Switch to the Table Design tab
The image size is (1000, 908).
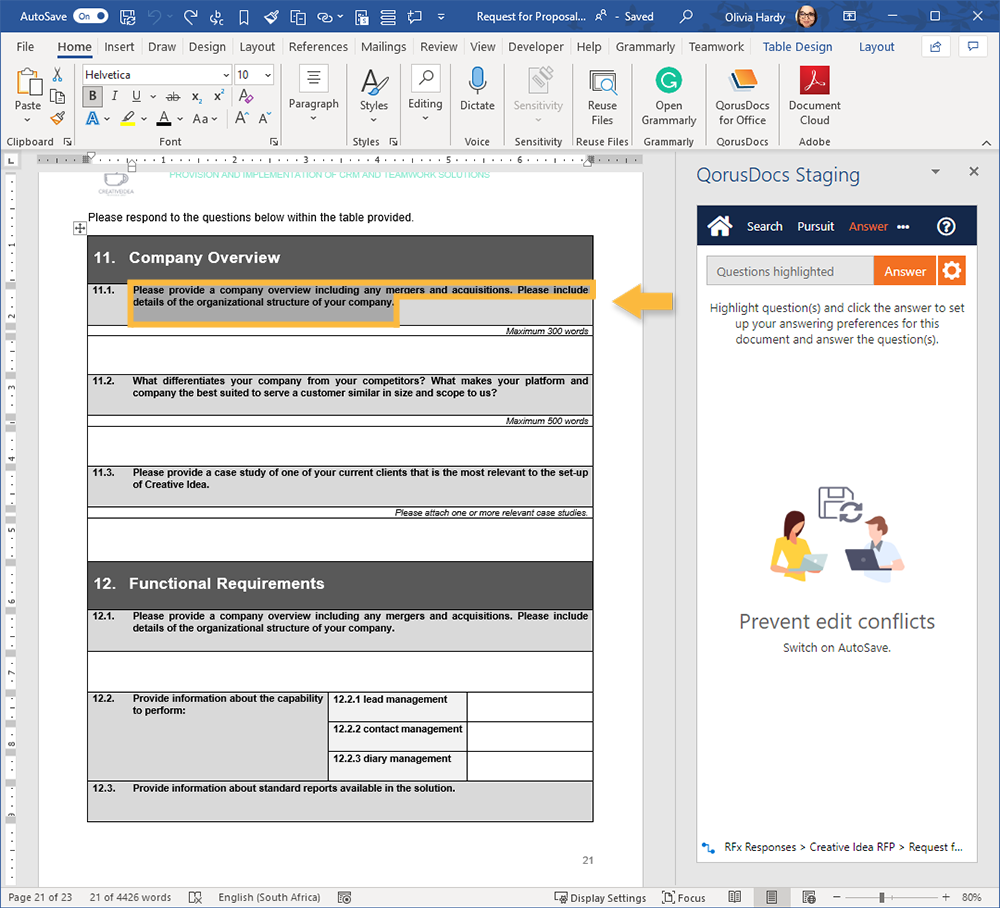pos(797,47)
